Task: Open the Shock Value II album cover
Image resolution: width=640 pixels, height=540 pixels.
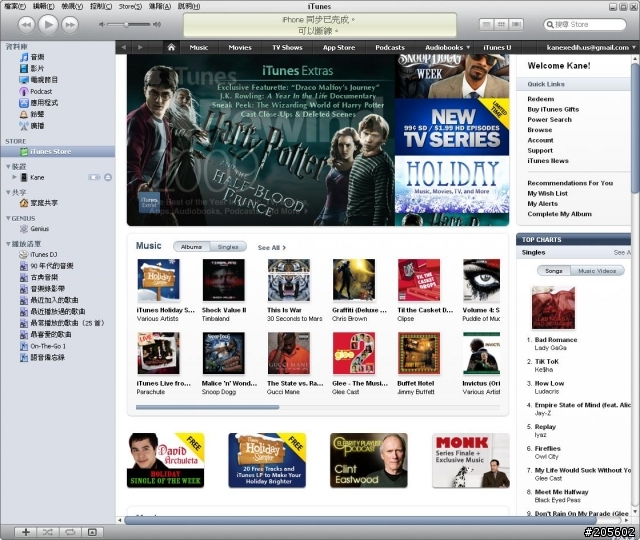Action: point(224,280)
